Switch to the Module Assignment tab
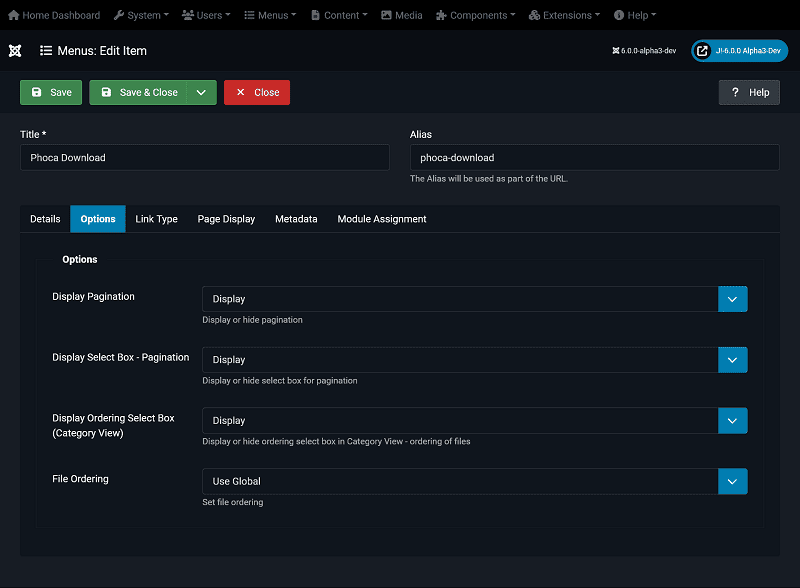The width and height of the screenshot is (800, 588). click(382, 219)
